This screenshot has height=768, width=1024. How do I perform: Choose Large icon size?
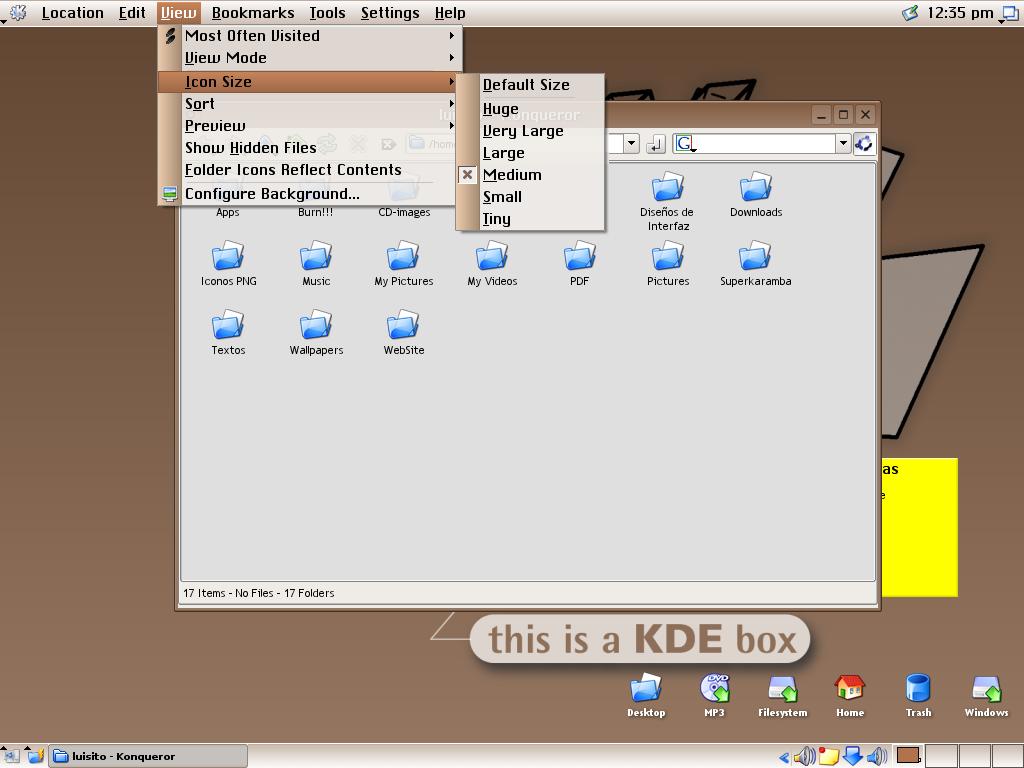coord(530,153)
